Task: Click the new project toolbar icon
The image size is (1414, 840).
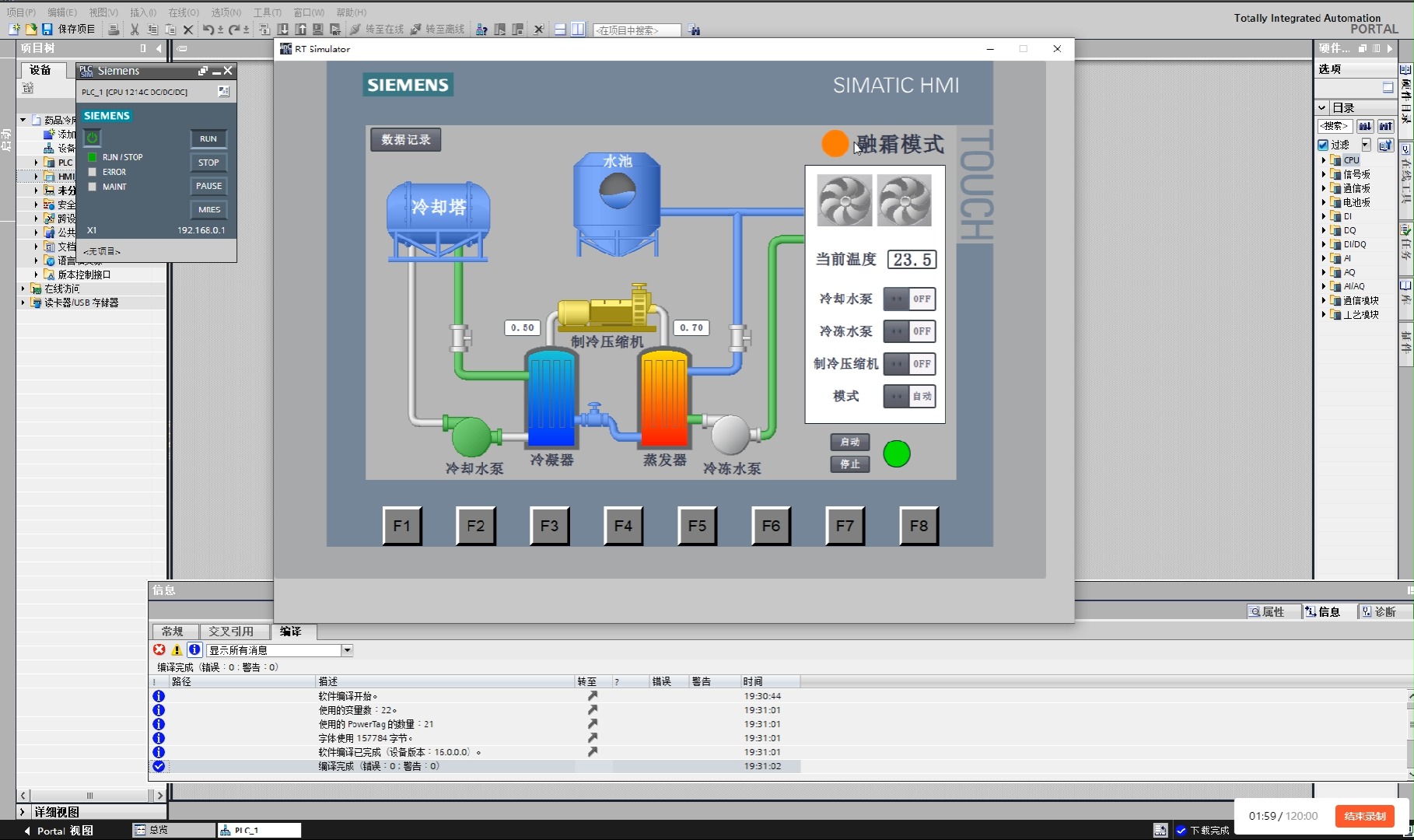Action: click(x=14, y=30)
